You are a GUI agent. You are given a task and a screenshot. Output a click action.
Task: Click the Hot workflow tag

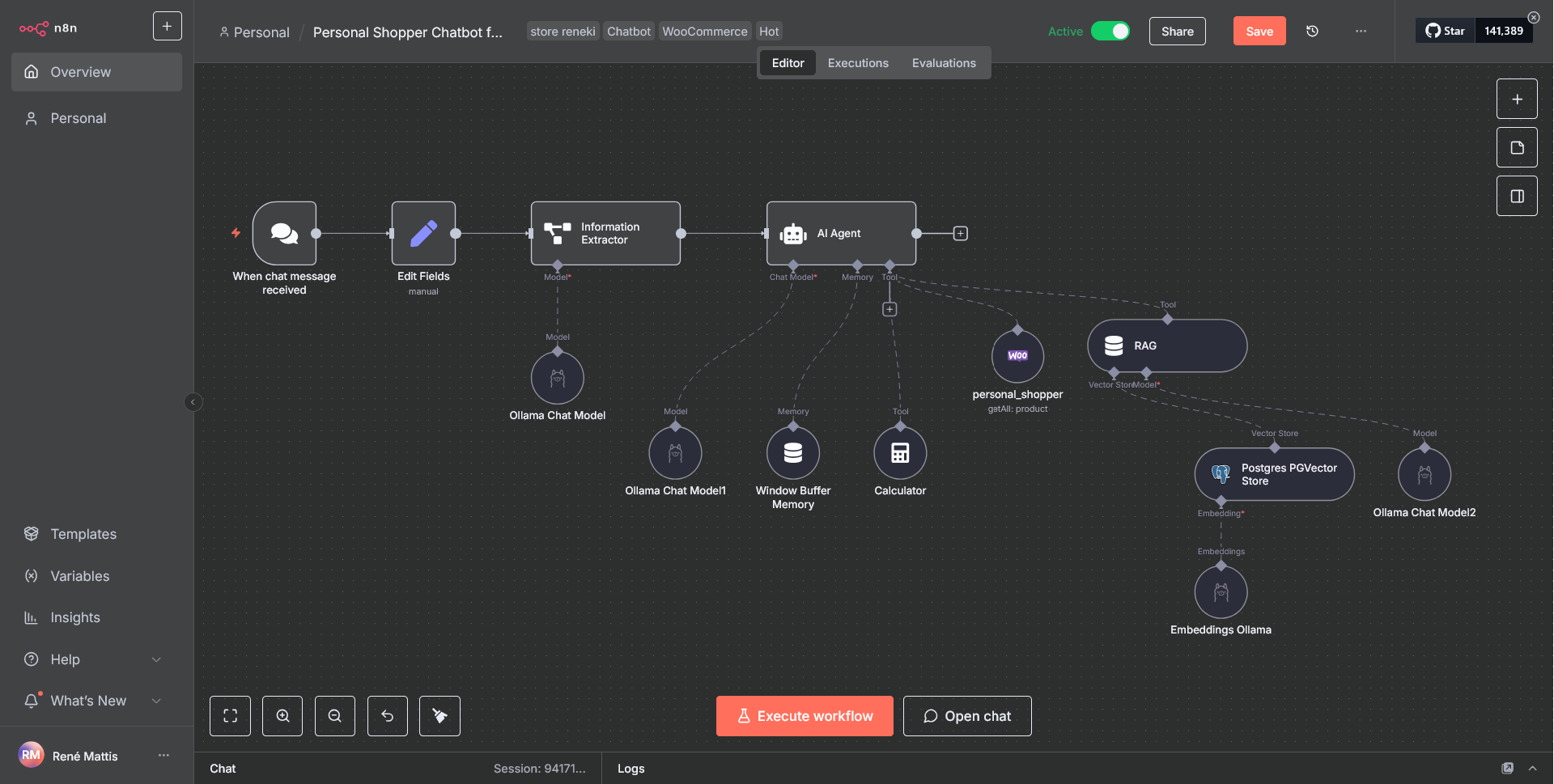769,32
